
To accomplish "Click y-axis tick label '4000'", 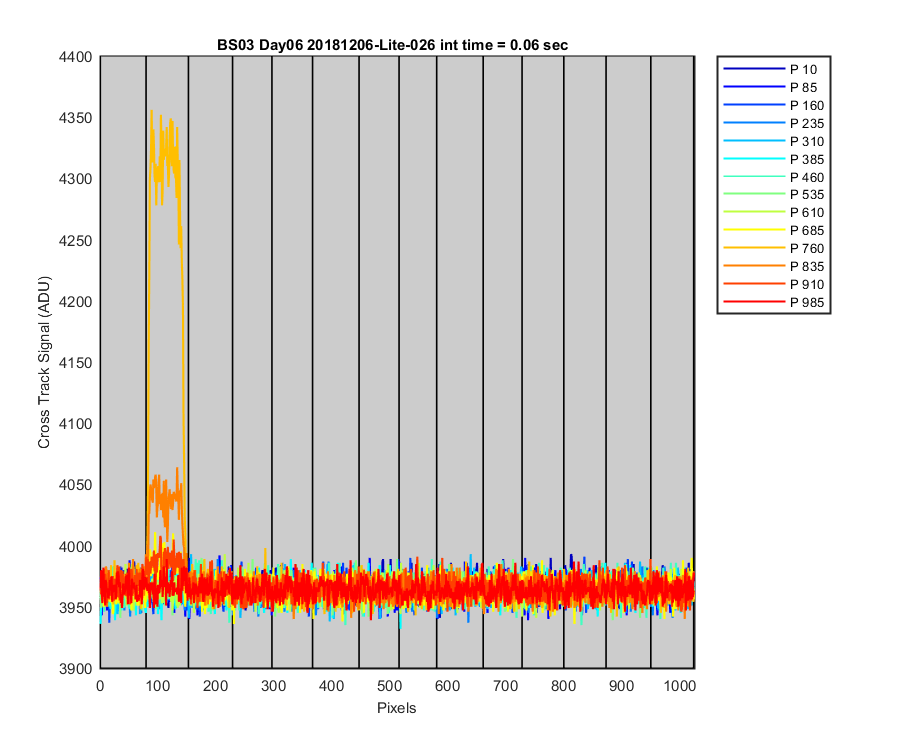I will (x=75, y=546).
